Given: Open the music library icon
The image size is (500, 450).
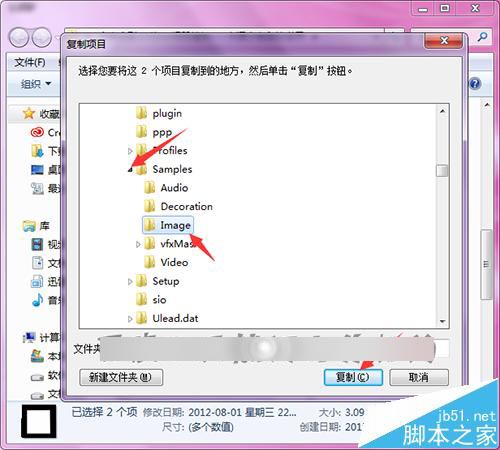Looking at the screenshot, I should tap(37, 300).
